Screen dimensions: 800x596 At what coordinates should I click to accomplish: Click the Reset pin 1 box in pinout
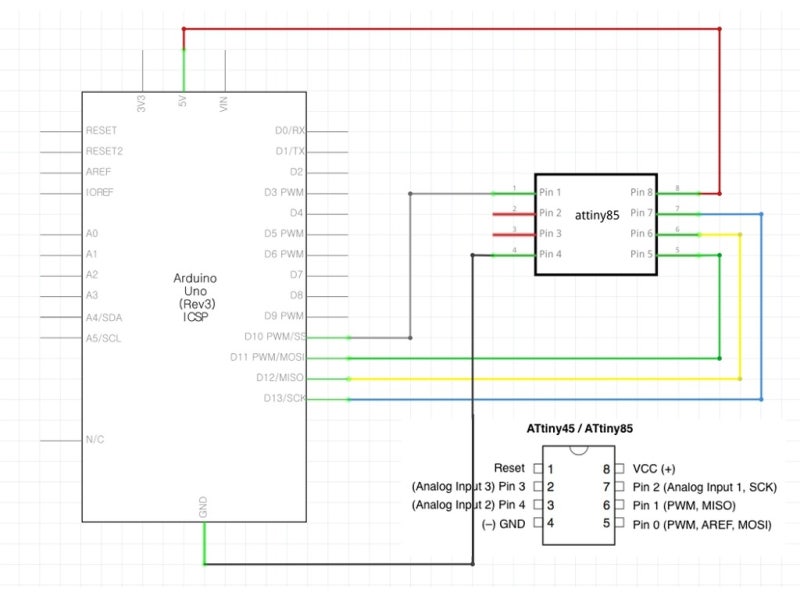coord(538,468)
